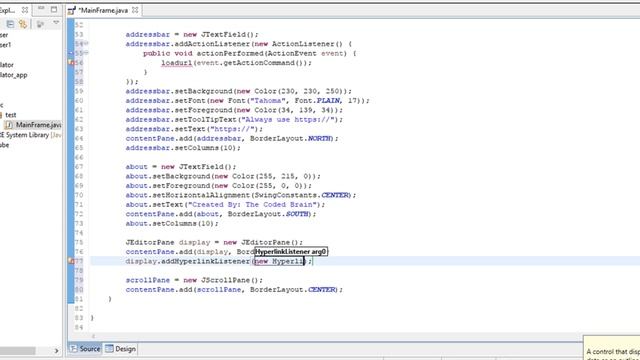Click the "Tahoma" font string
640x360 pixels.
coord(268,100)
